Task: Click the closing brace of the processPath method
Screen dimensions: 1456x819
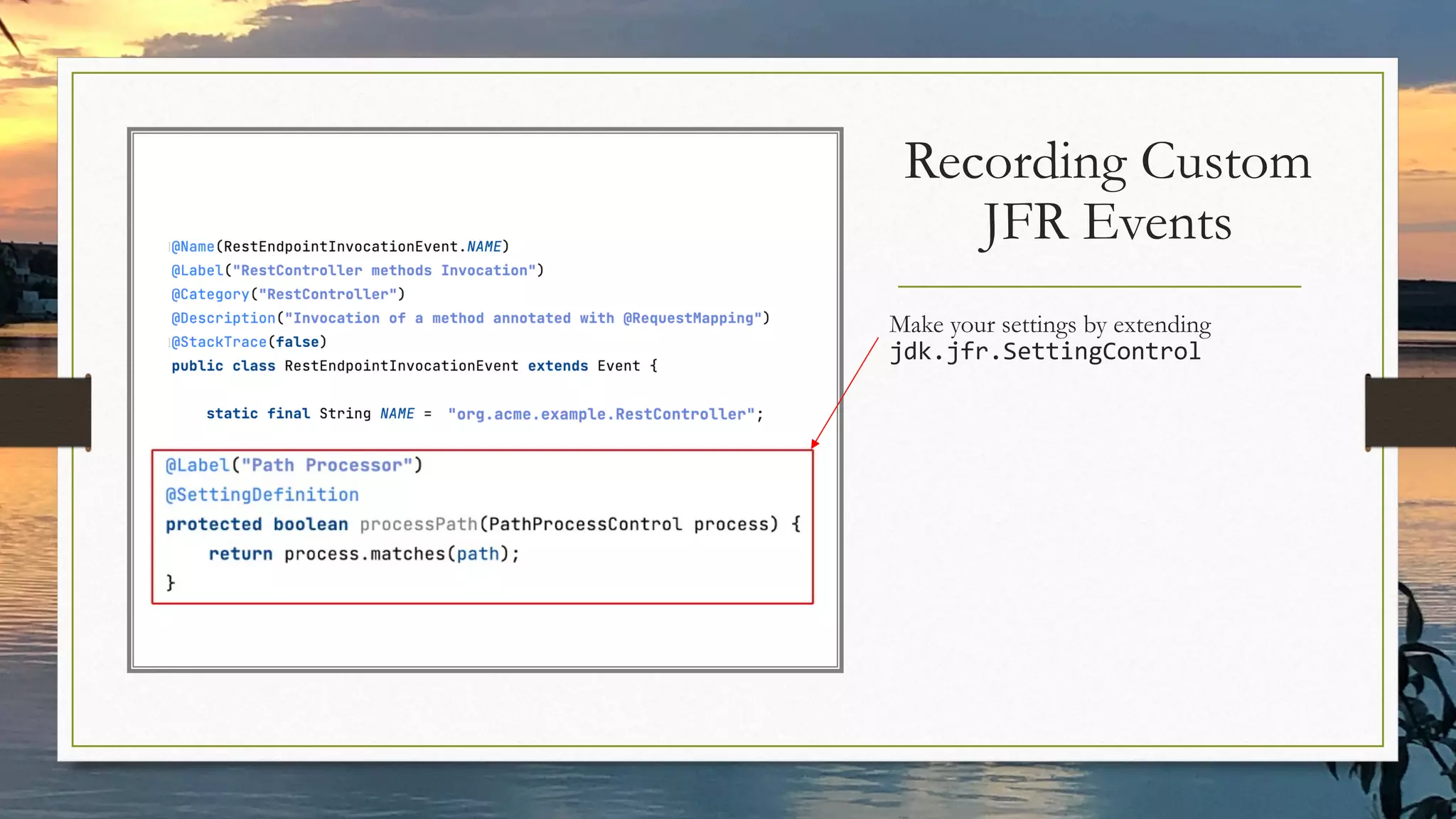Action: coord(170,583)
